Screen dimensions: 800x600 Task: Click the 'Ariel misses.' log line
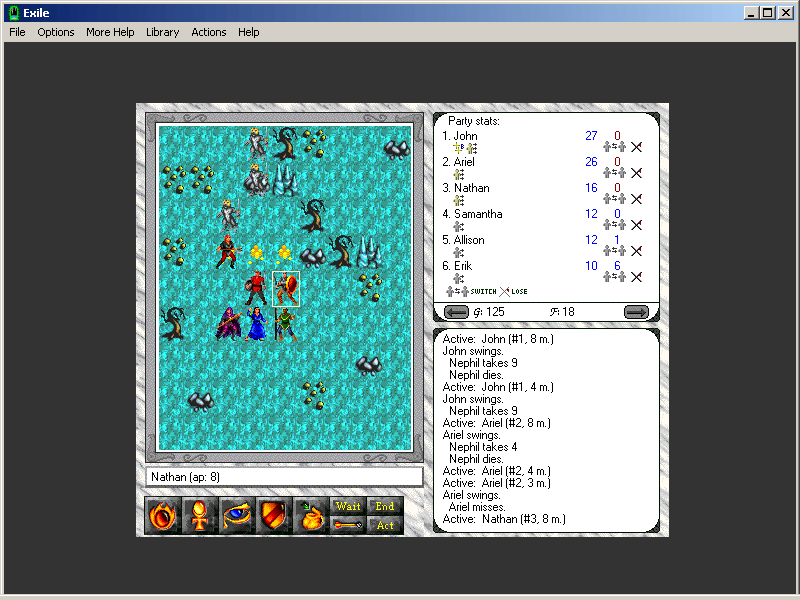(x=477, y=507)
